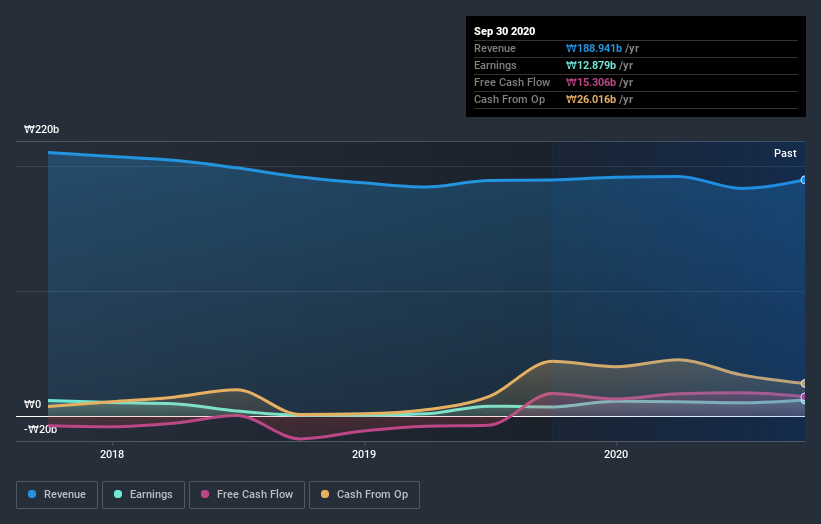The height and width of the screenshot is (524, 821).
Task: Toggle the Cash From Op legend button
Action: 364,495
